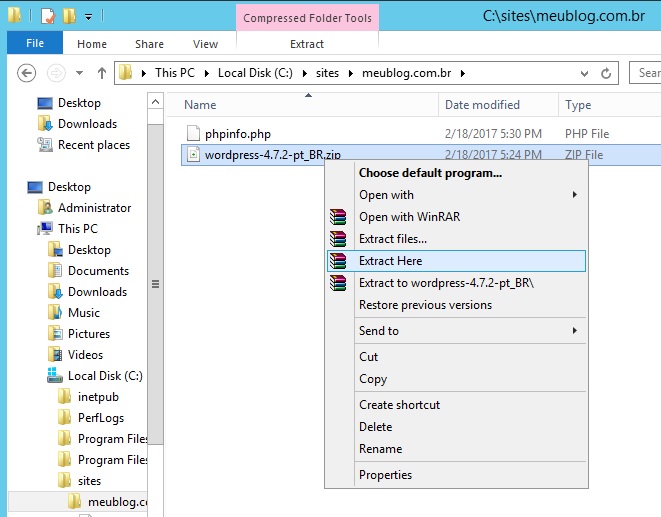Select Open with WinRAR
The image size is (661, 517).
(457, 217)
